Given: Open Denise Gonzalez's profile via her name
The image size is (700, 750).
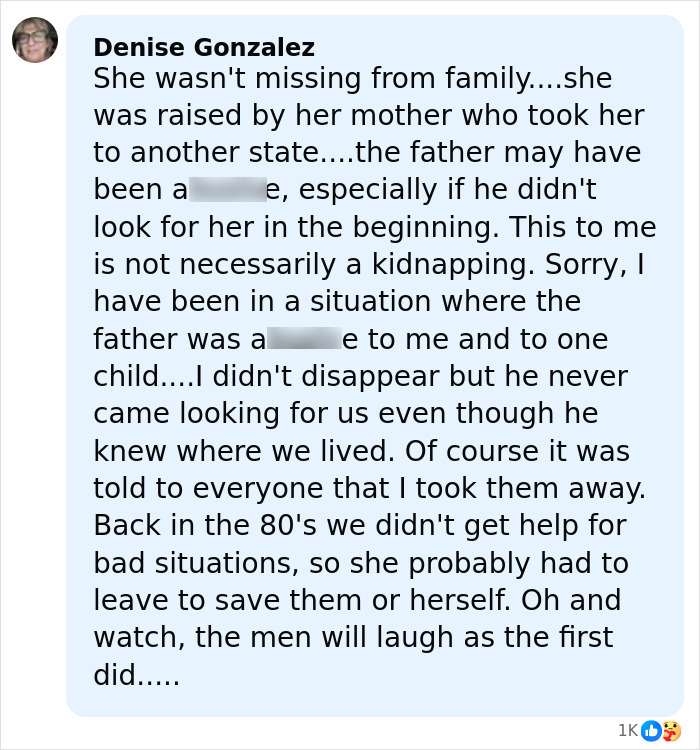Looking at the screenshot, I should 204,47.
